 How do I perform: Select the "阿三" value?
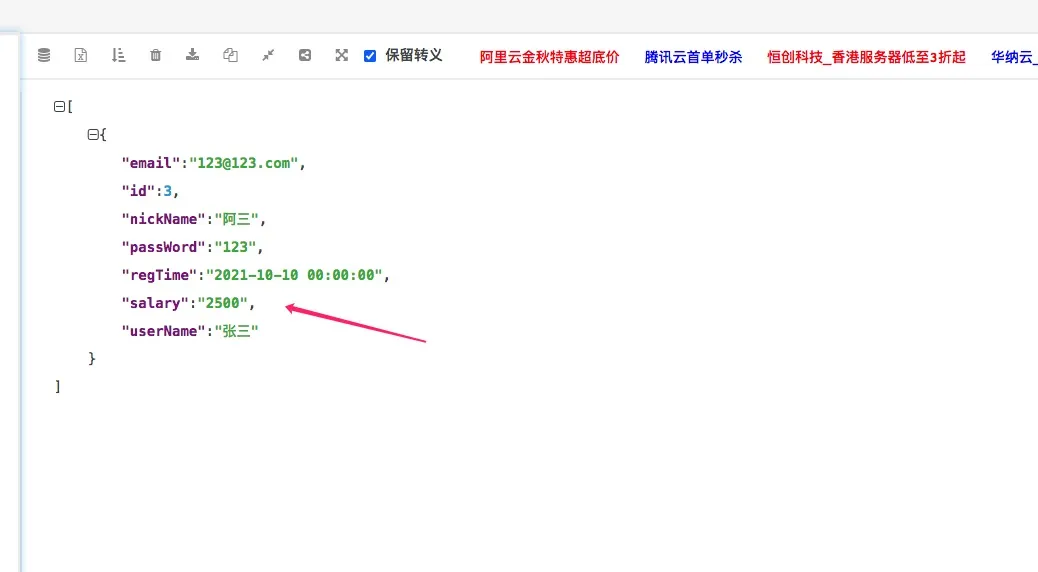point(236,219)
